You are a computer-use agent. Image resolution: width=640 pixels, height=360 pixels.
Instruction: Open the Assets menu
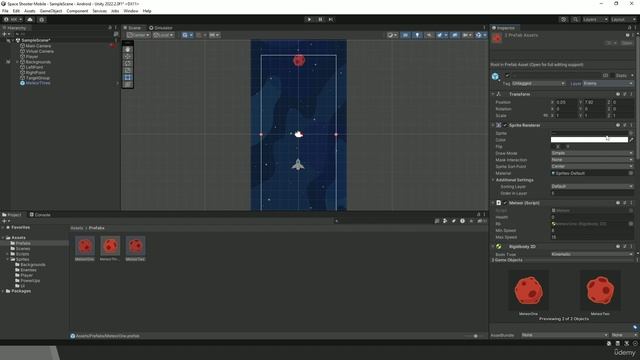(x=29, y=11)
